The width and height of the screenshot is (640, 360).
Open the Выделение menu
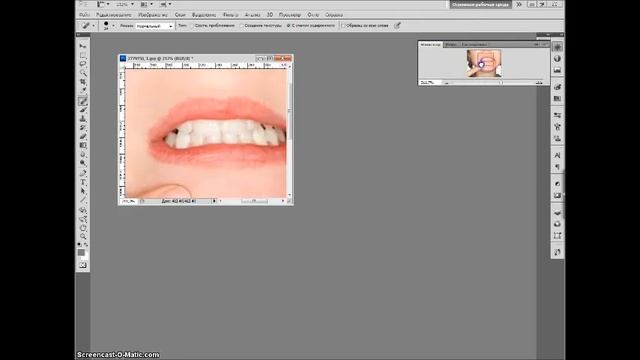click(x=204, y=15)
